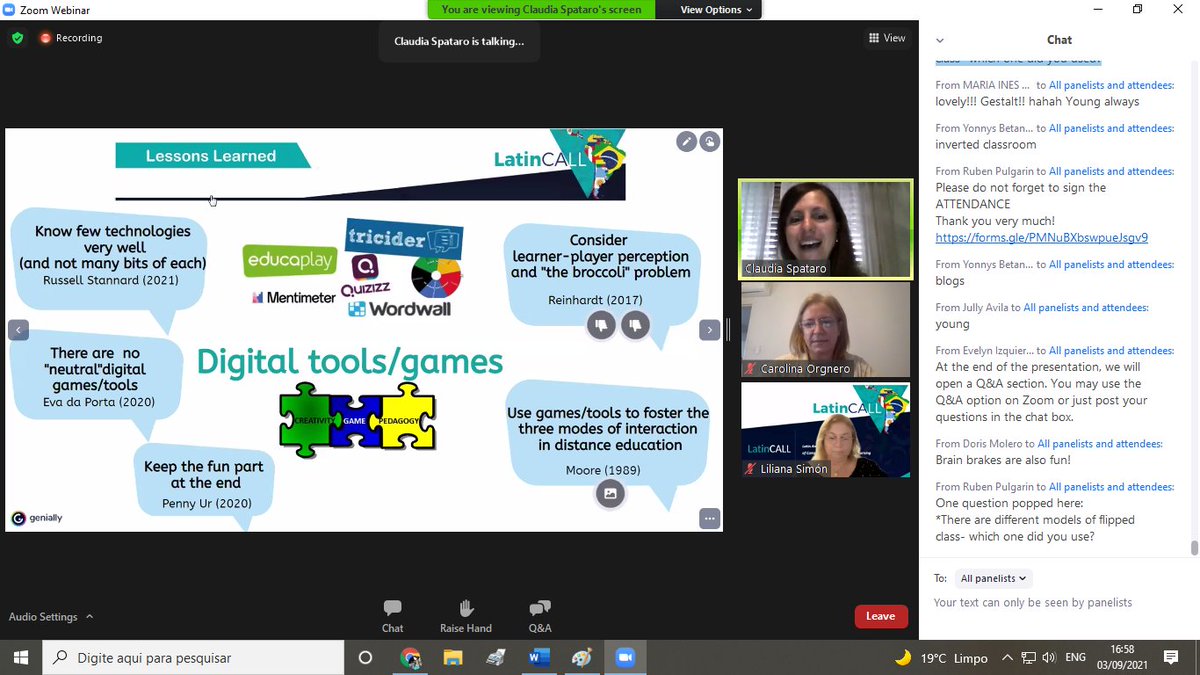Go to next slide arrow
1200x675 pixels.
point(709,329)
